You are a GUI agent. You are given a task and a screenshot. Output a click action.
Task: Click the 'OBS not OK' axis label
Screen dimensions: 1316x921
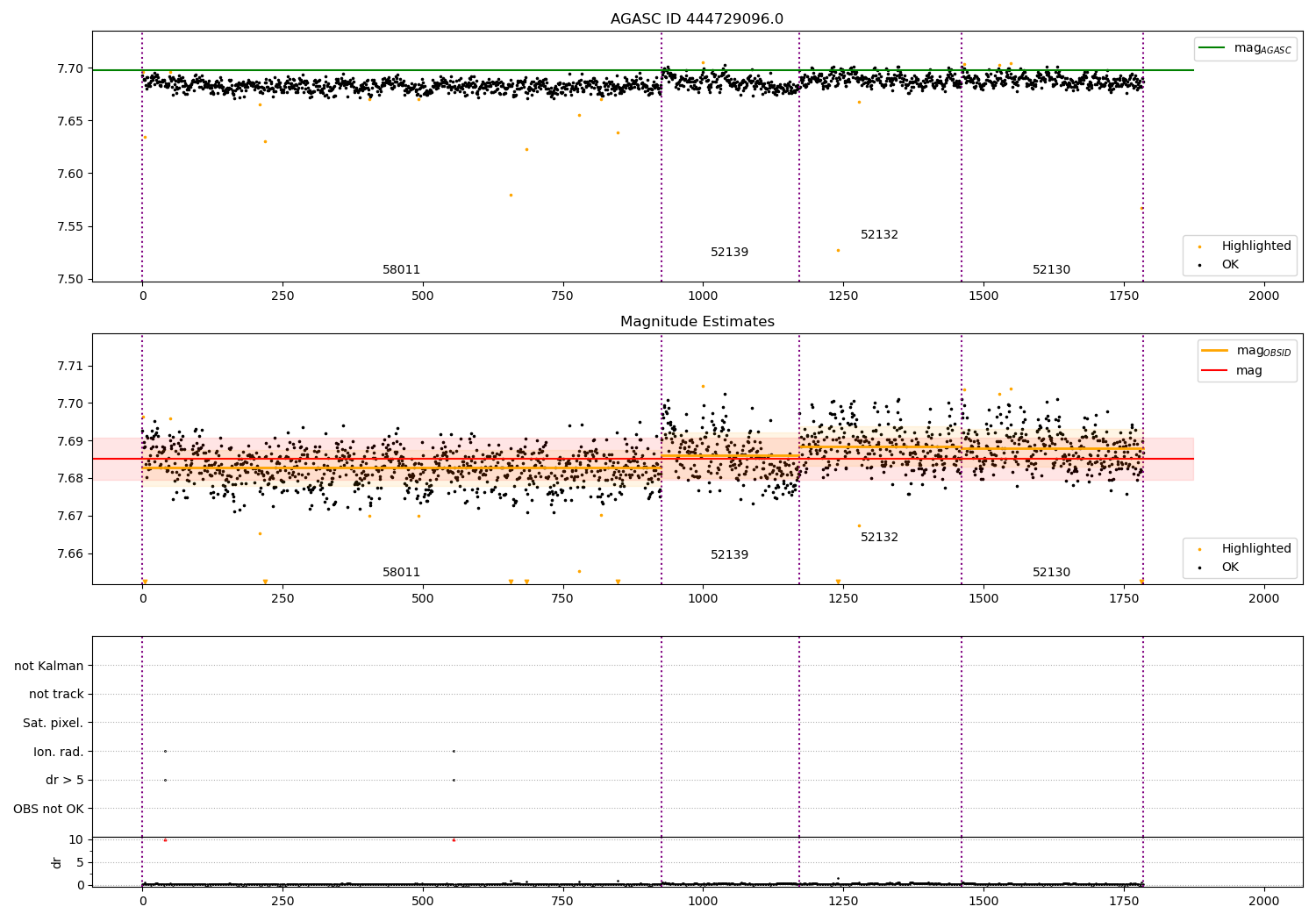(x=48, y=809)
